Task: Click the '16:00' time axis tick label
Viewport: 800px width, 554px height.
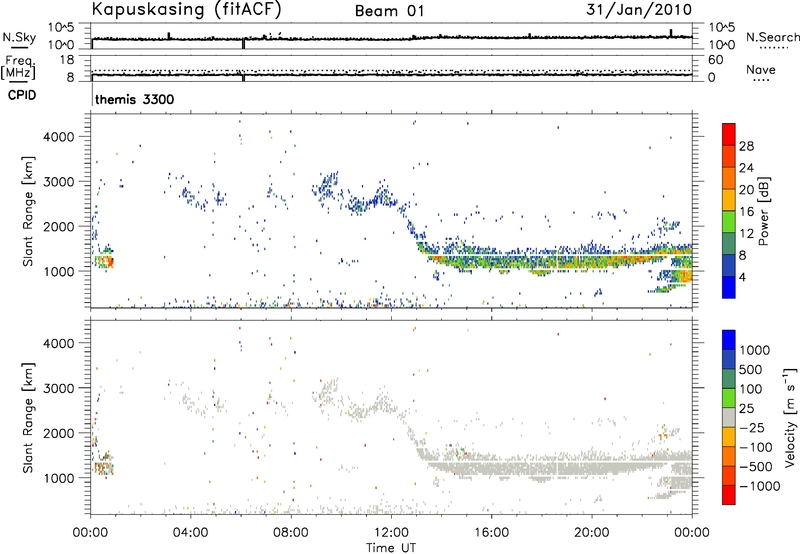Action: point(491,533)
